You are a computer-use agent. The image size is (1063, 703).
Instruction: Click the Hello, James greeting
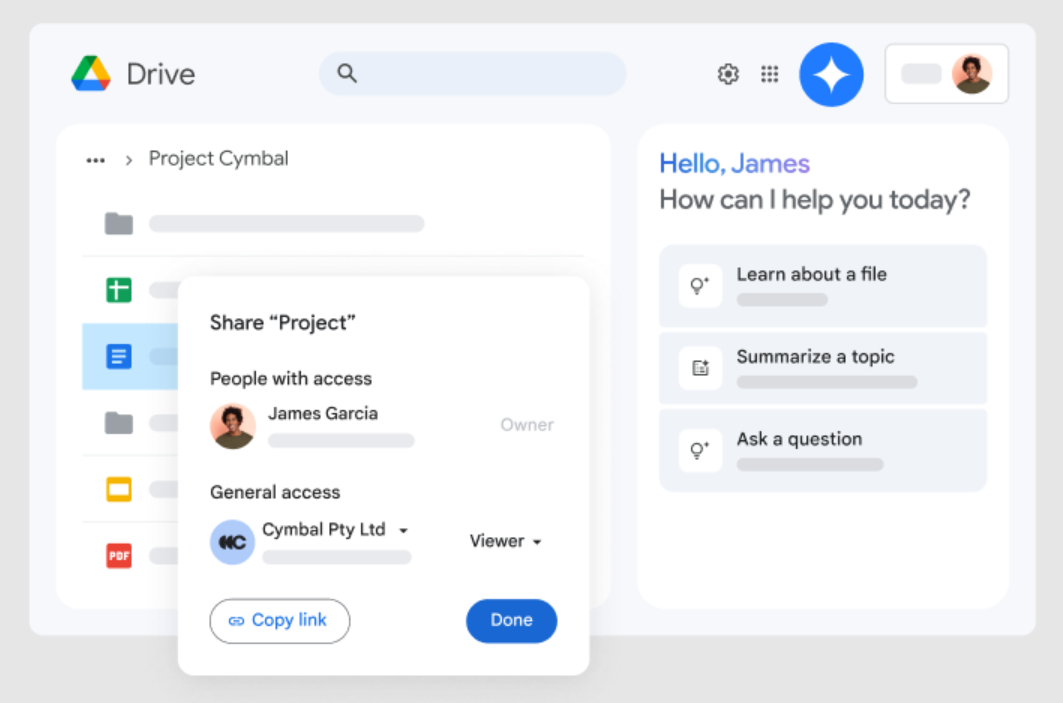point(735,164)
